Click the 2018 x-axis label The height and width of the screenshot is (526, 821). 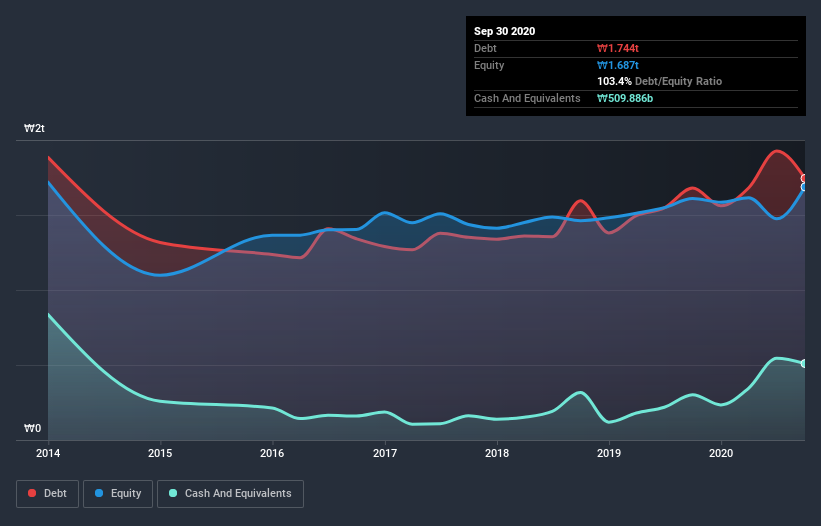point(497,453)
